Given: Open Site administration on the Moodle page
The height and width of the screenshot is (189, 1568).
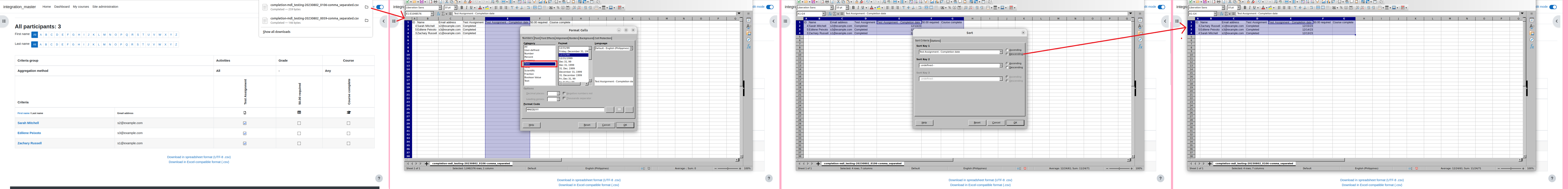Looking at the screenshot, I should point(105,7).
